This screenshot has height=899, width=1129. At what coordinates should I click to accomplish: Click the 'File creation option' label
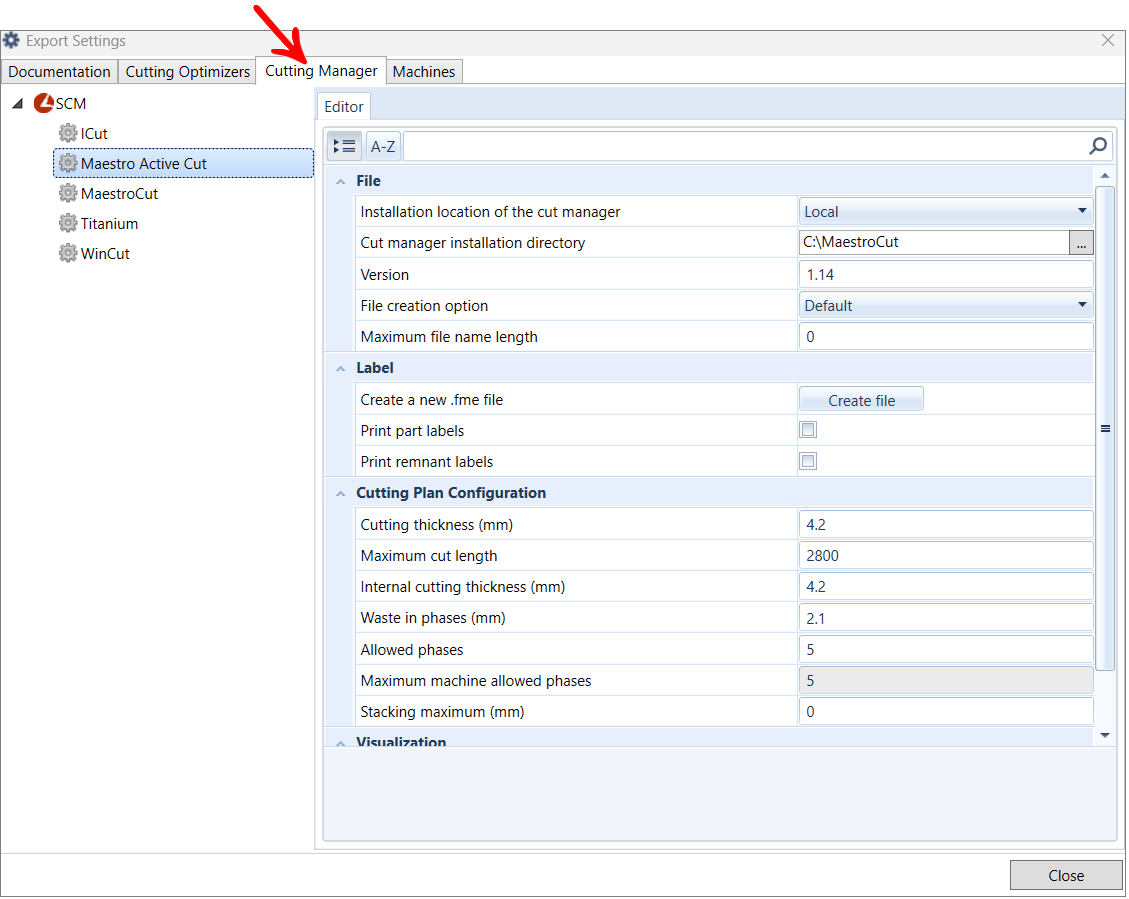click(x=424, y=306)
